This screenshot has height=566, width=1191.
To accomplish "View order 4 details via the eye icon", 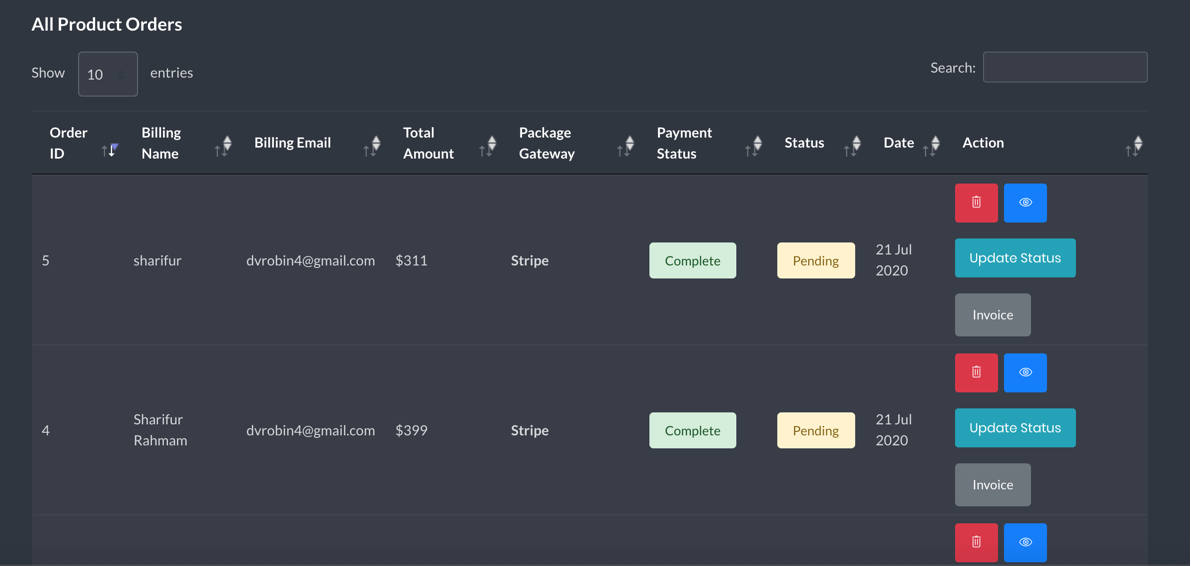I will [1025, 373].
